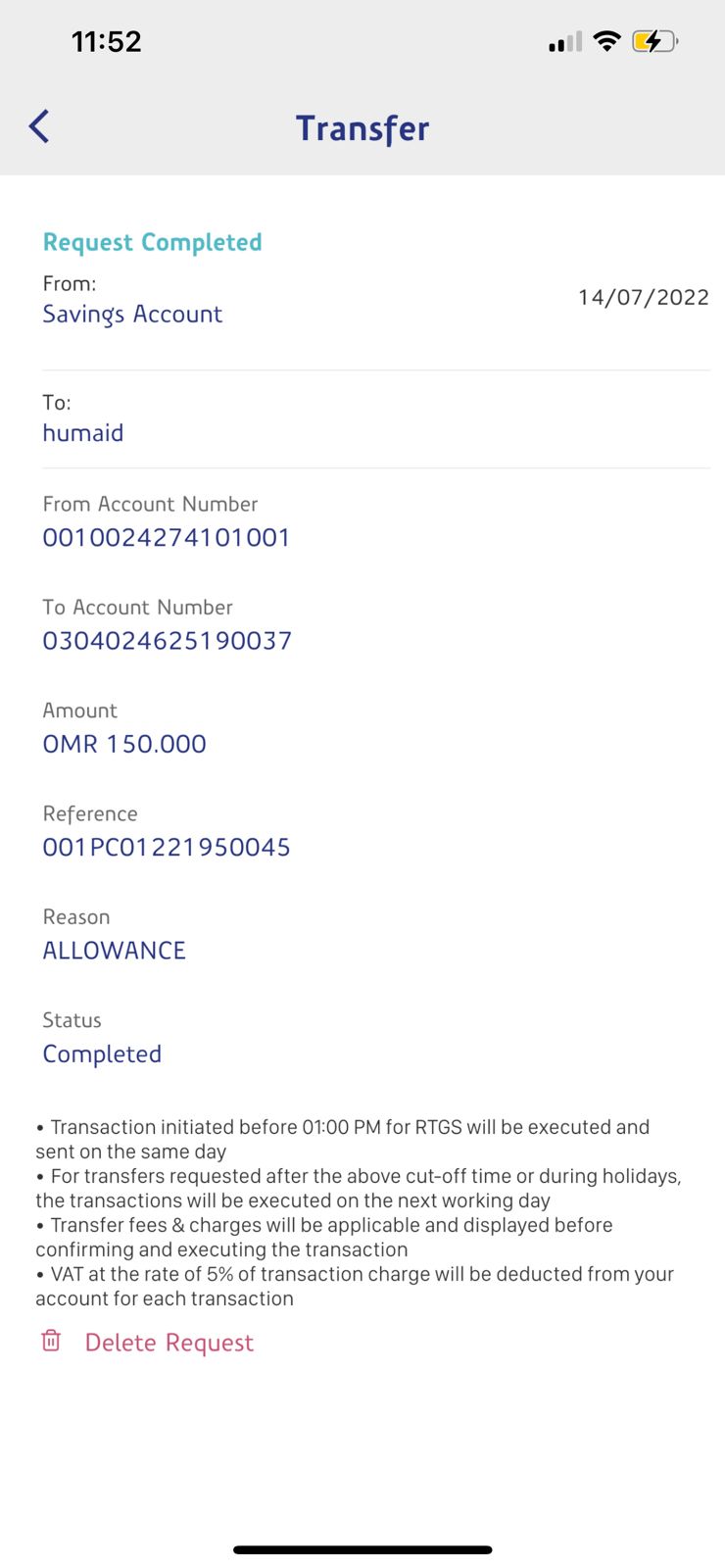
Task: Tap the Request Completed heading
Action: coord(153,242)
